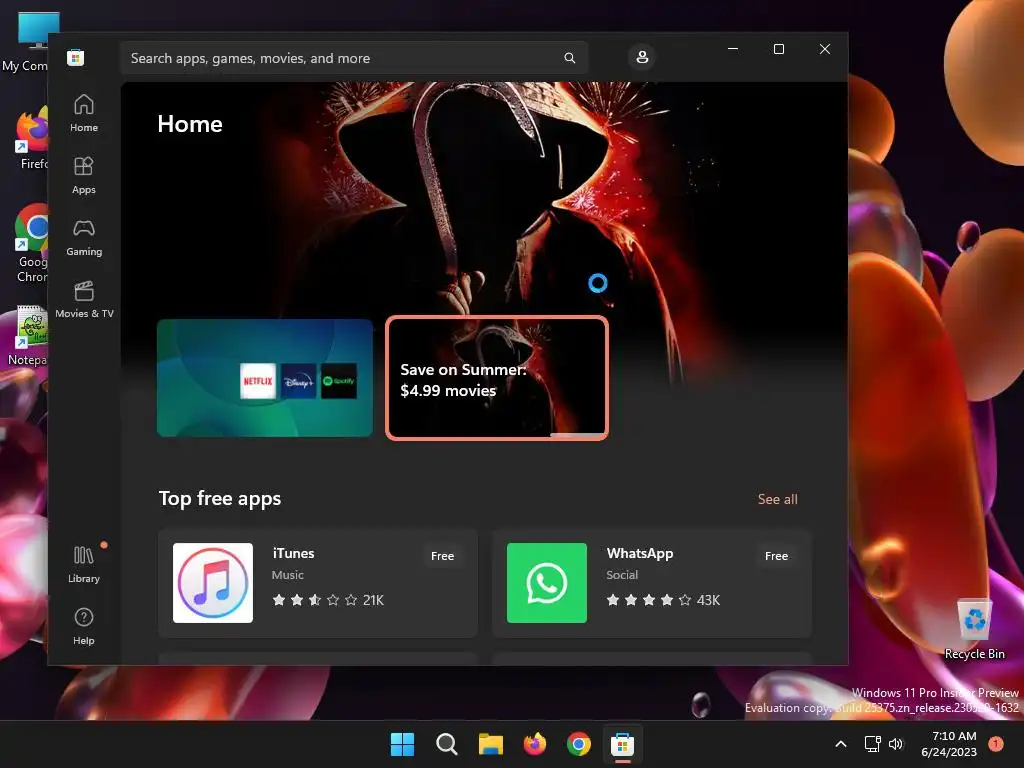Open File Explorer from the taskbar

click(490, 744)
